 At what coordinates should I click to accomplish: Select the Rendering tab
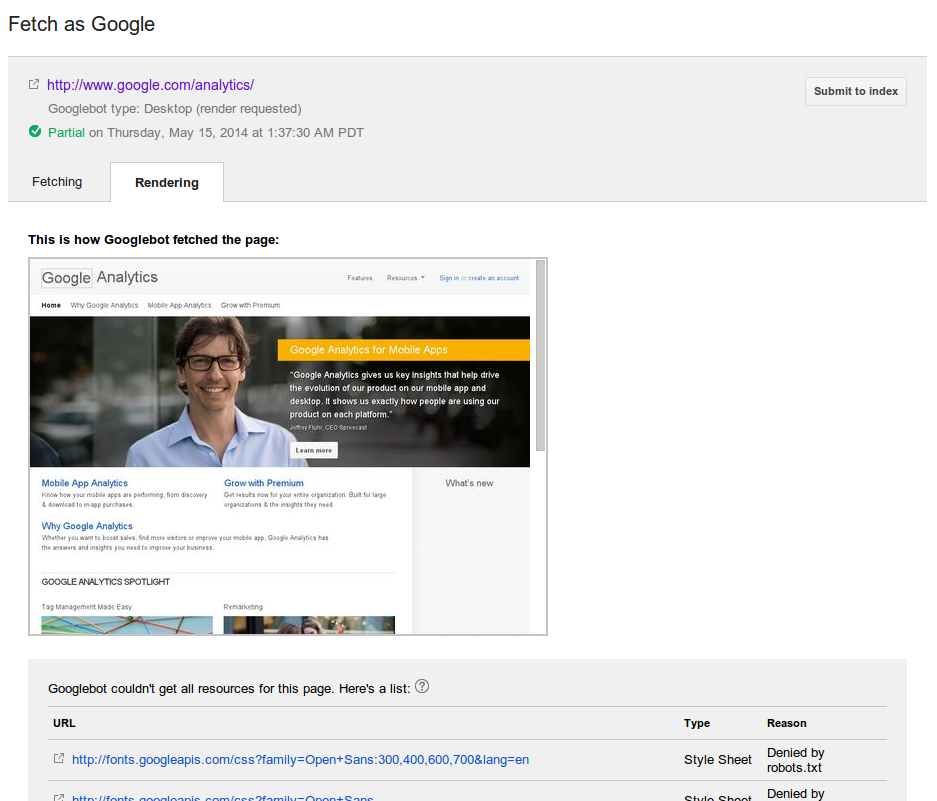pyautogui.click(x=167, y=182)
